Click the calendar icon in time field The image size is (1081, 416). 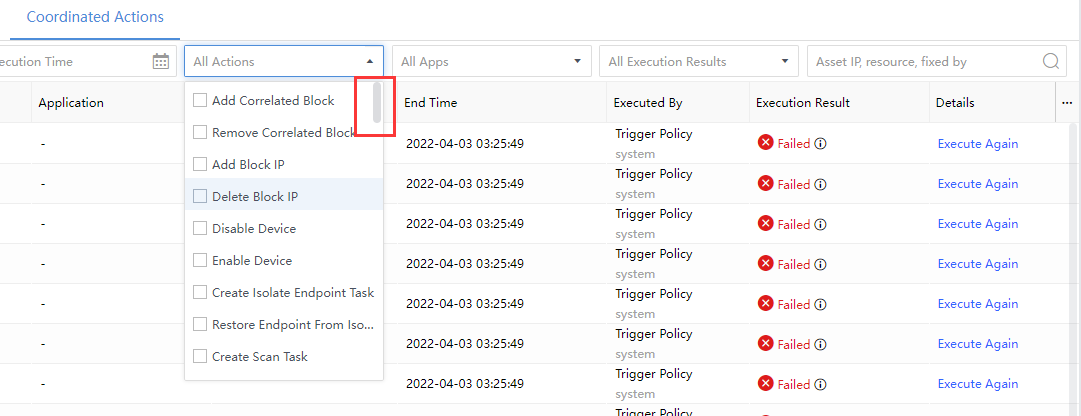click(161, 61)
